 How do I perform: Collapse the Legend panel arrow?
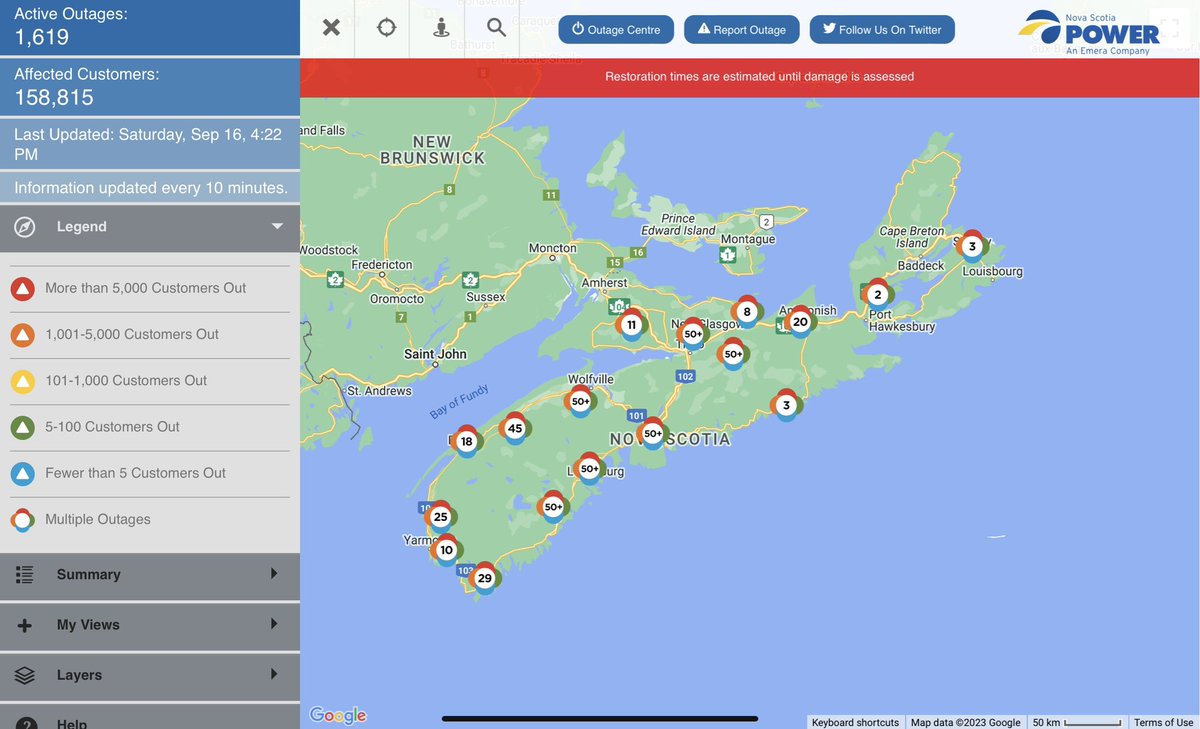click(x=277, y=227)
